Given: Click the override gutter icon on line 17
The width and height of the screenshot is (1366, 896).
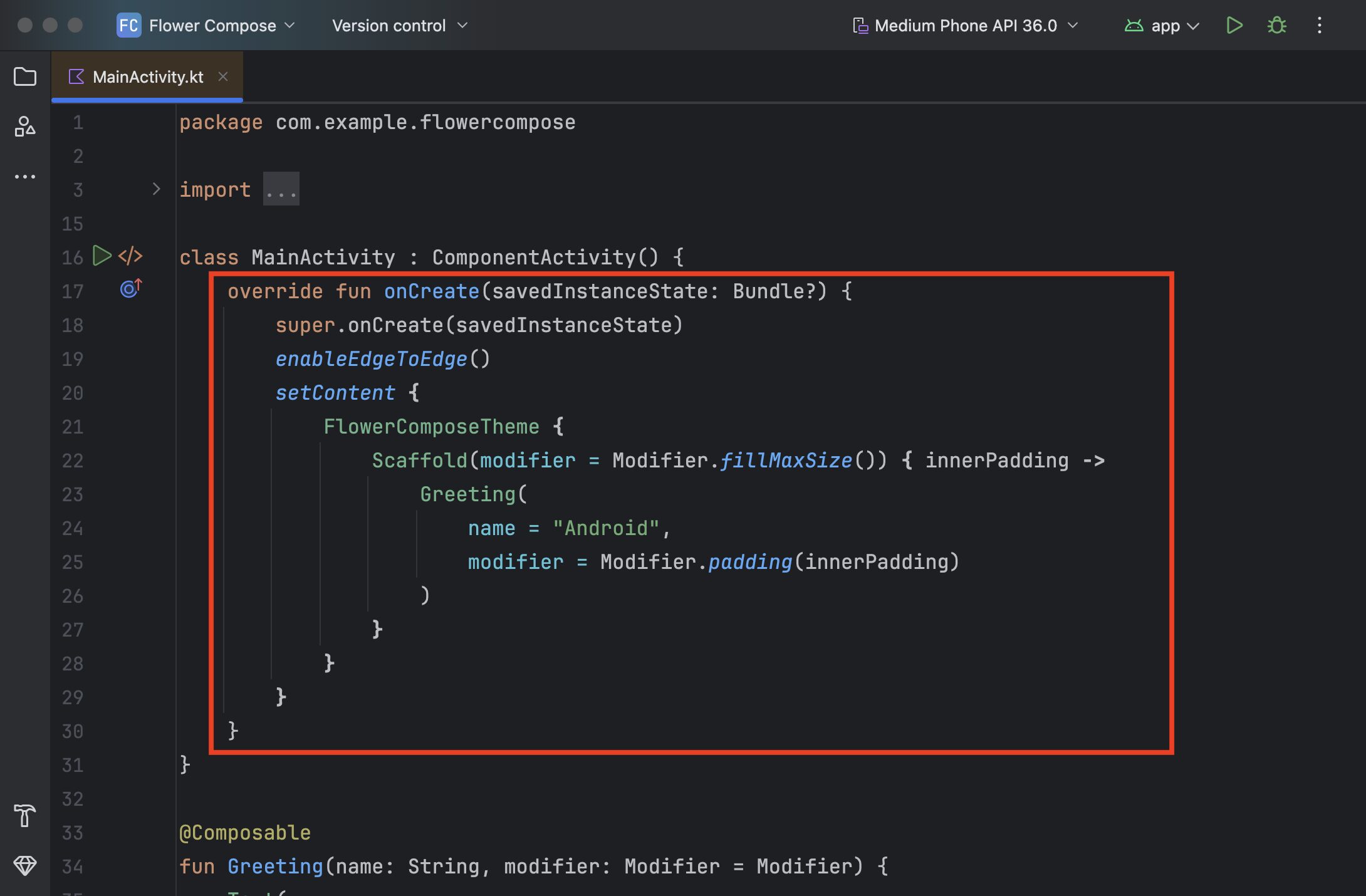Looking at the screenshot, I should [131, 288].
